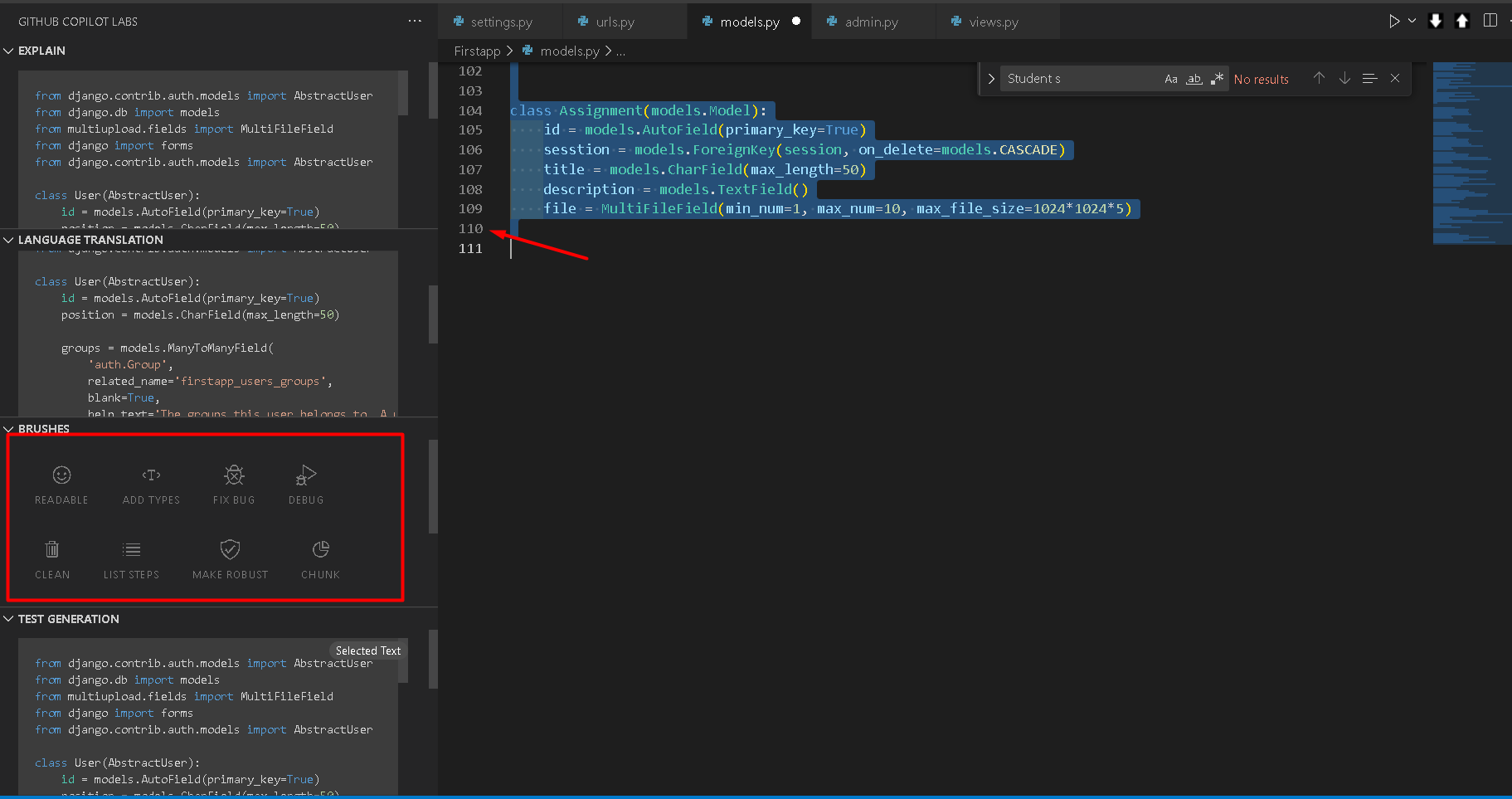Viewport: 1512px width, 799px height.
Task: Expand the replace field in find widget
Action: (x=990, y=79)
